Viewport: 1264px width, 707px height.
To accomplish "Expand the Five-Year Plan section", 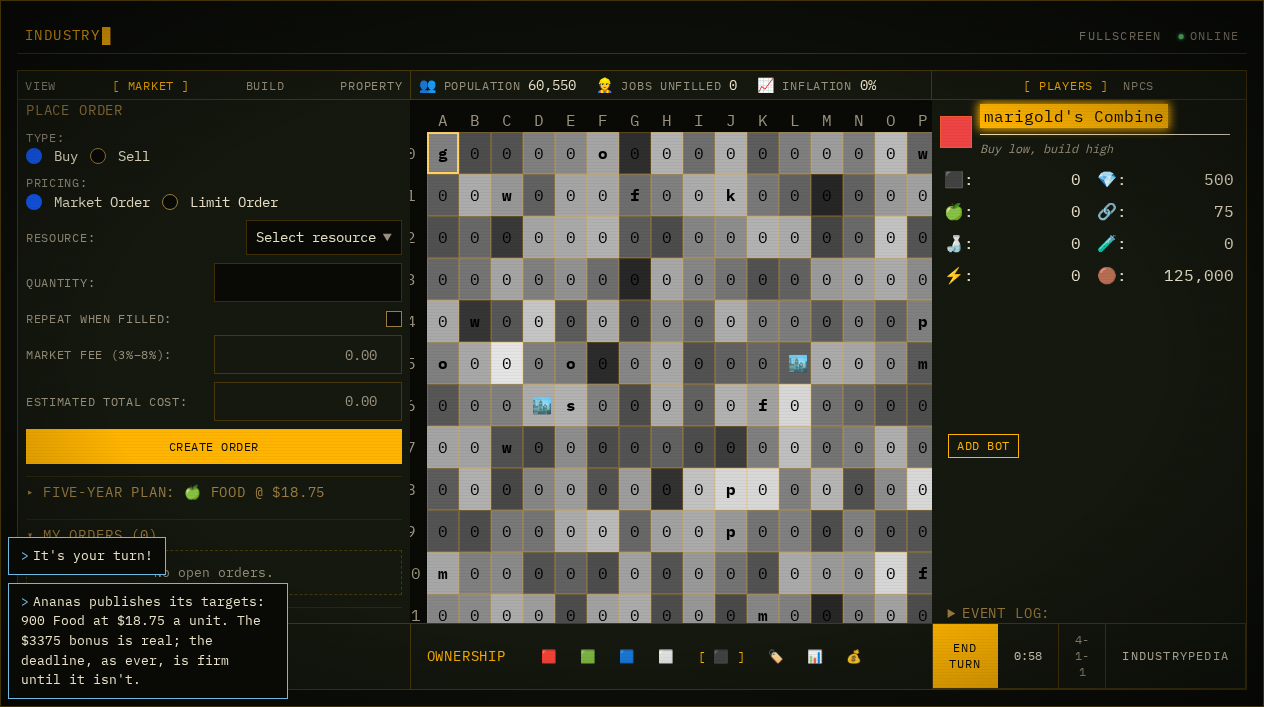I will point(175,493).
